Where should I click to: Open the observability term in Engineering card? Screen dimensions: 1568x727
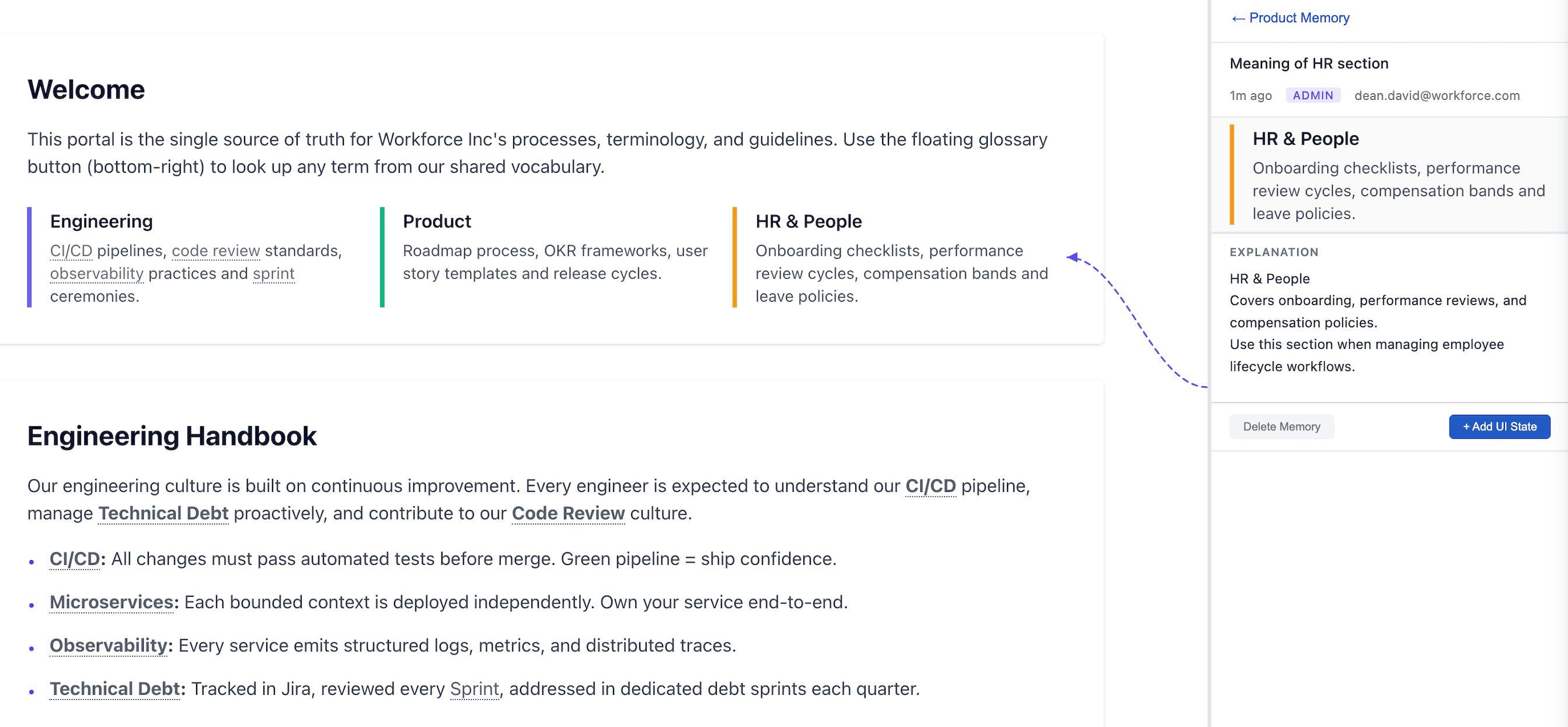point(96,274)
